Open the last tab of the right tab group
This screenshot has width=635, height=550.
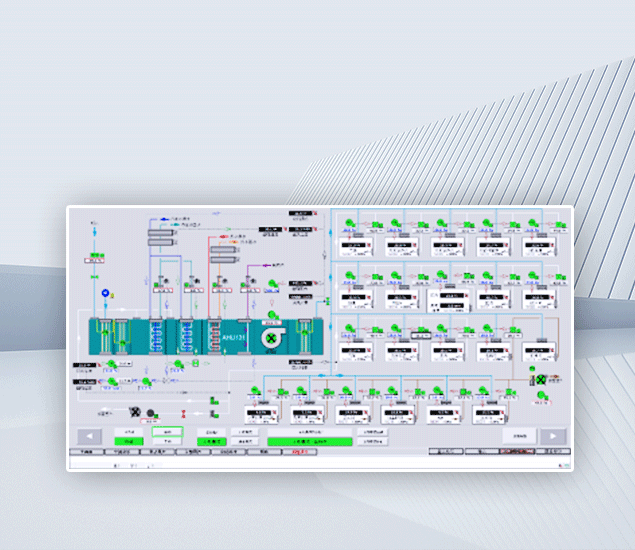click(x=553, y=451)
